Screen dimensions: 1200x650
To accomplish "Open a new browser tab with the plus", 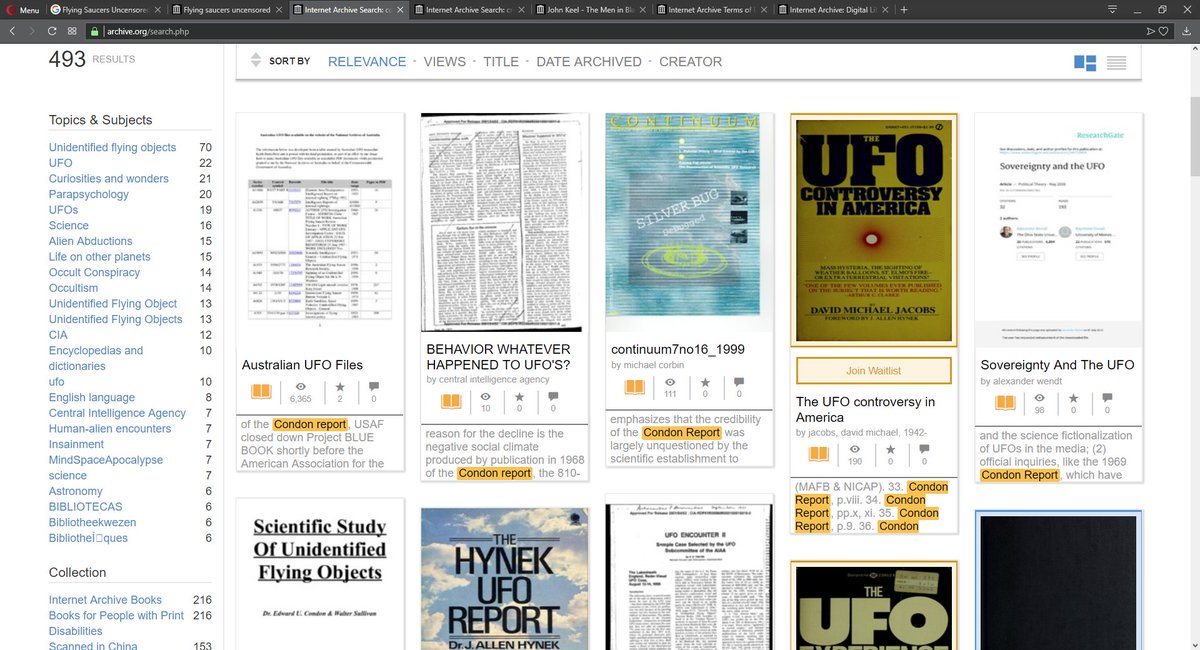I will point(904,9).
